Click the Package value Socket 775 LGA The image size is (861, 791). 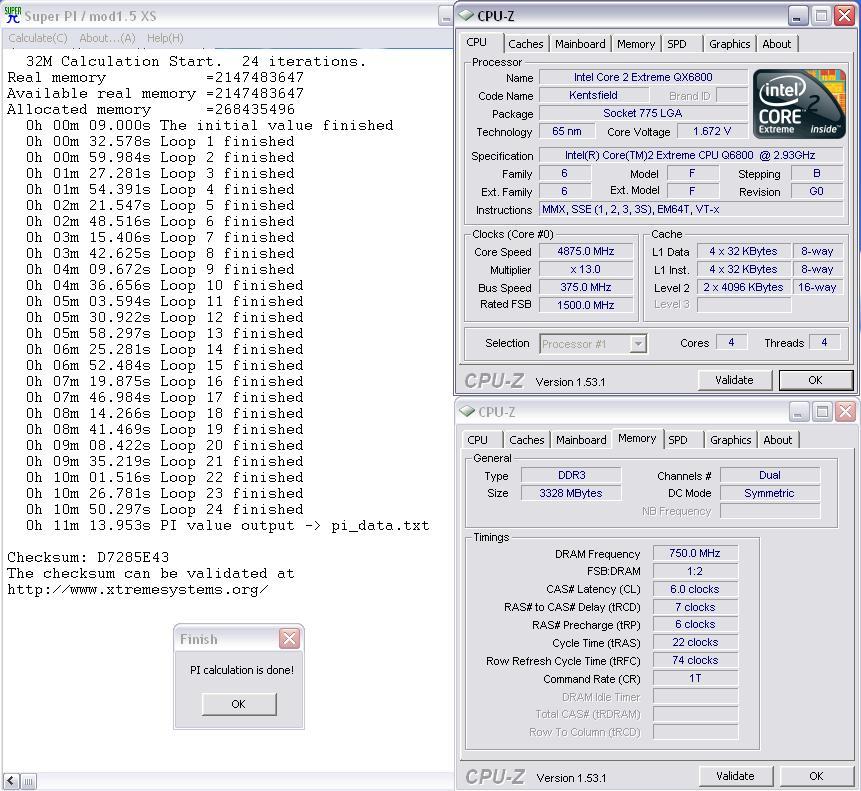click(x=643, y=113)
